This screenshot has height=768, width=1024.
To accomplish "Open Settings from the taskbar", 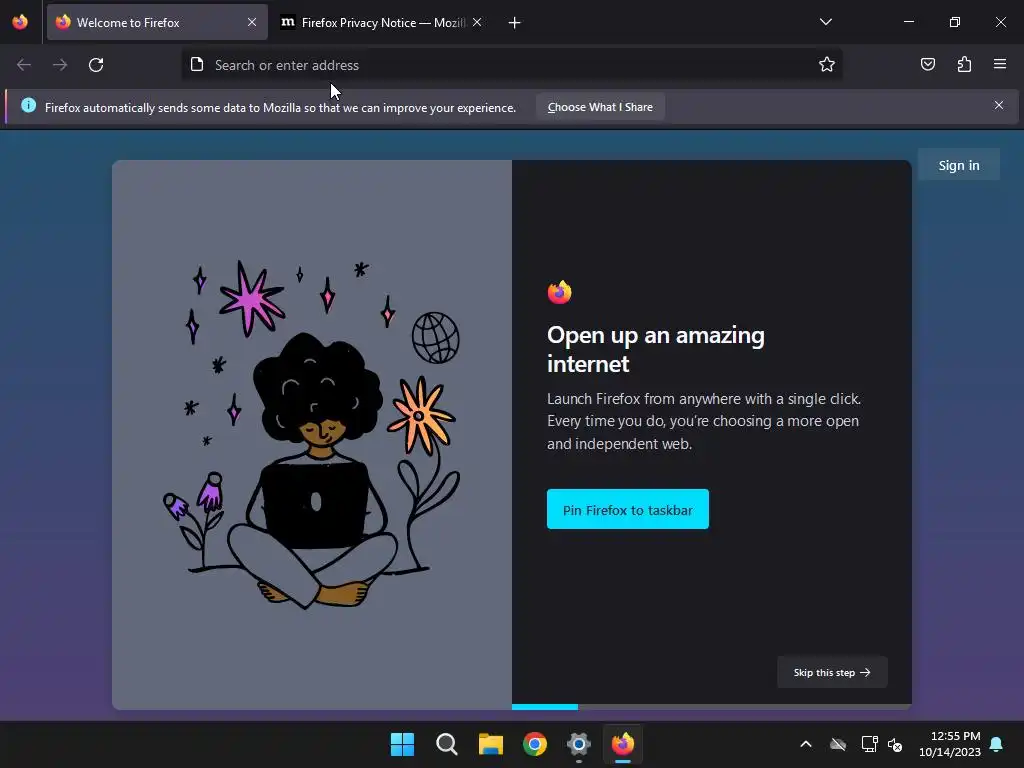I will click(x=579, y=744).
